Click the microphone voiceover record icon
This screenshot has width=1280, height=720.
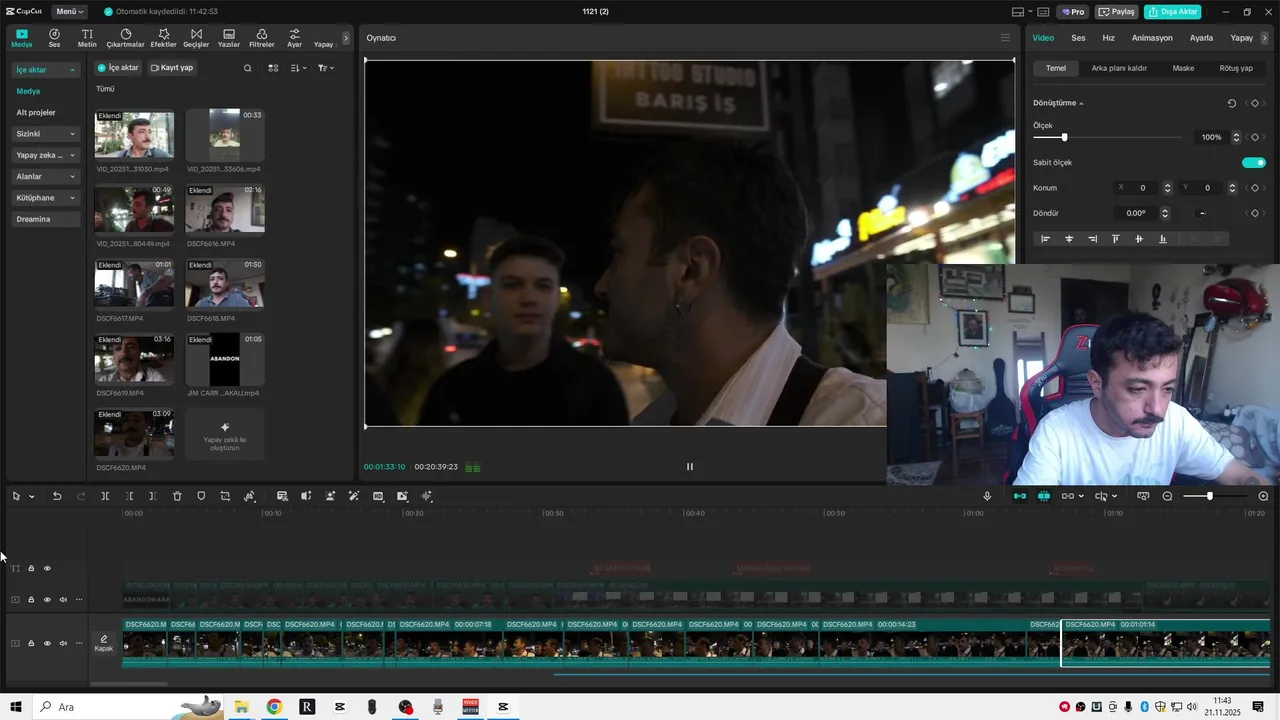[987, 496]
